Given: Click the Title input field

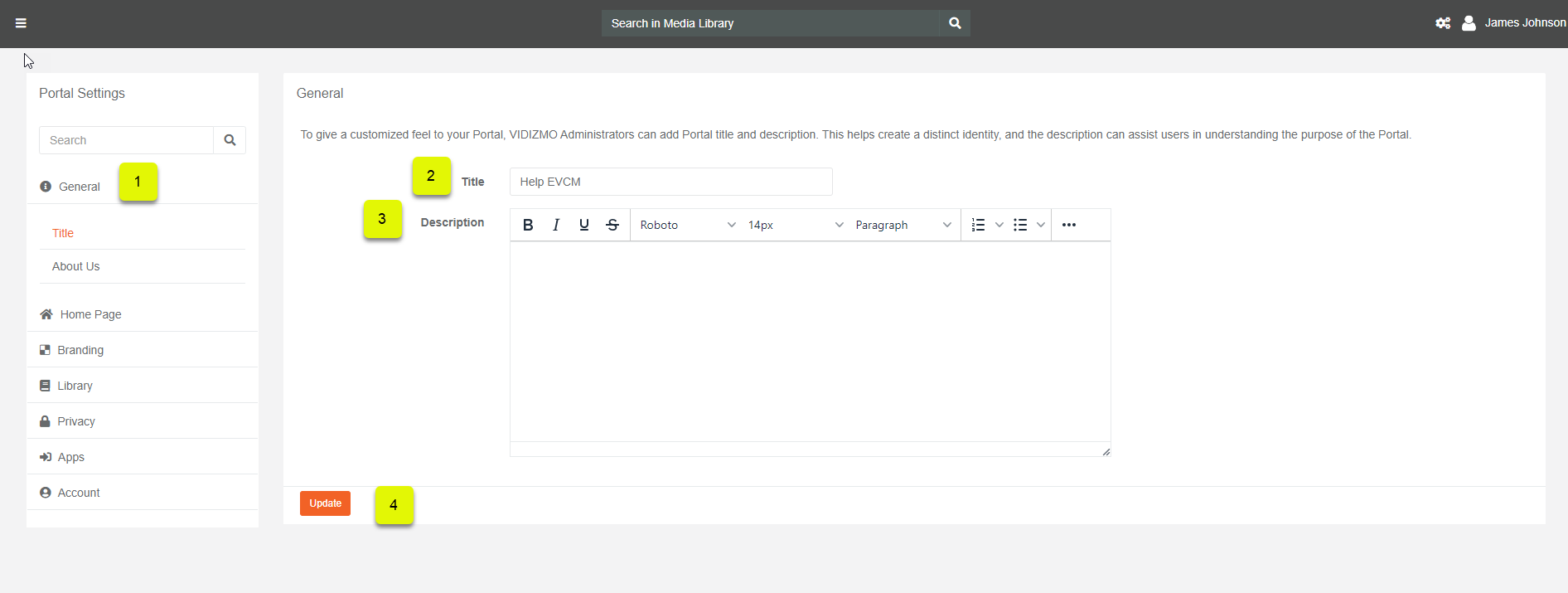Looking at the screenshot, I should pos(670,182).
